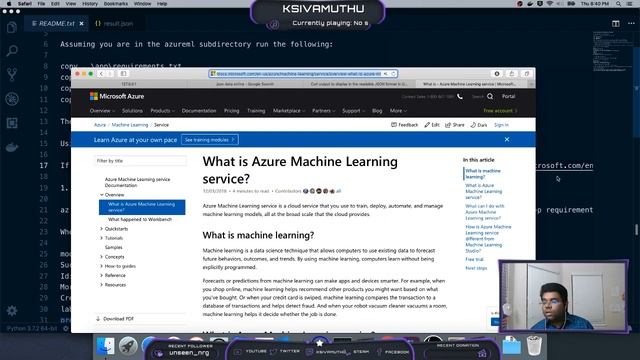Click the Free account link
The width and height of the screenshot is (640, 360).
pos(500,111)
